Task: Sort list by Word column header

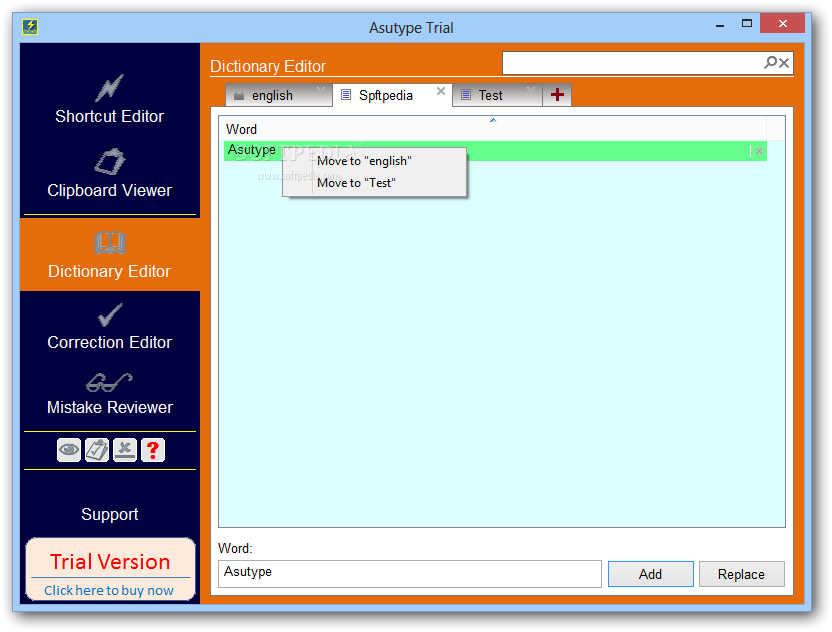Action: click(x=492, y=129)
